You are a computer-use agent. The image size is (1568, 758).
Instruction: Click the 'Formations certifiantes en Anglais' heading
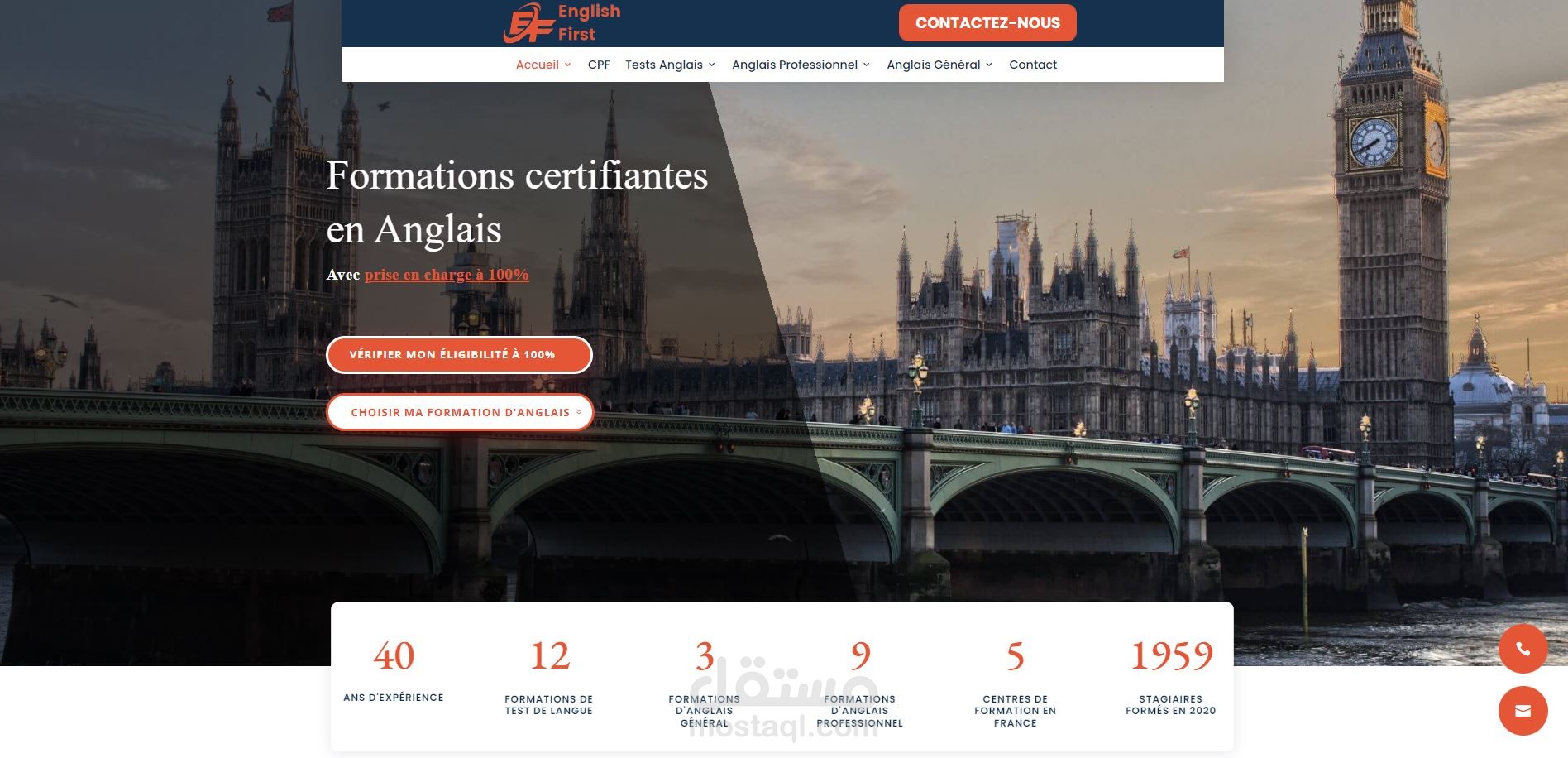click(x=517, y=202)
